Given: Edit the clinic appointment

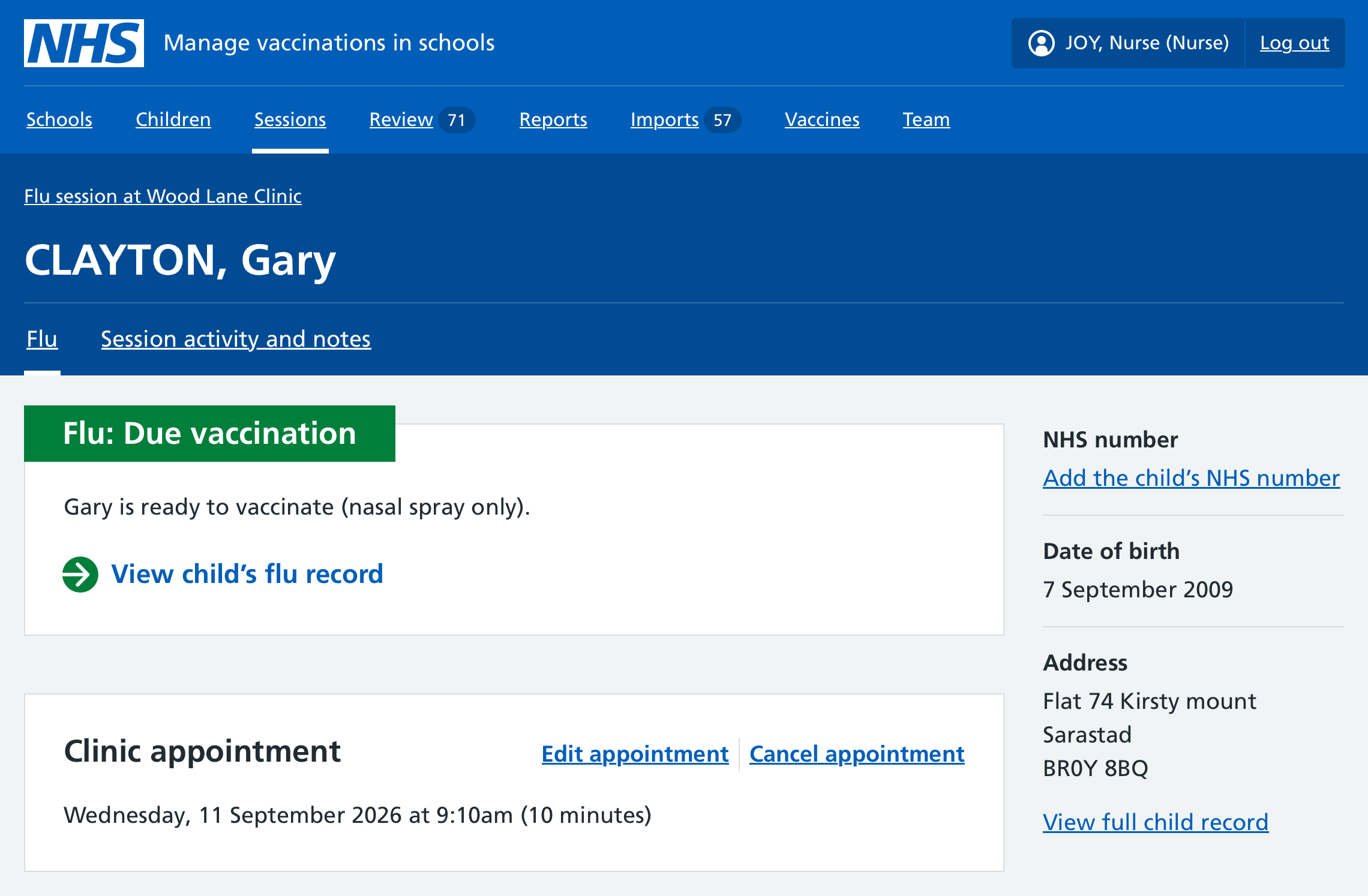Looking at the screenshot, I should tap(635, 754).
